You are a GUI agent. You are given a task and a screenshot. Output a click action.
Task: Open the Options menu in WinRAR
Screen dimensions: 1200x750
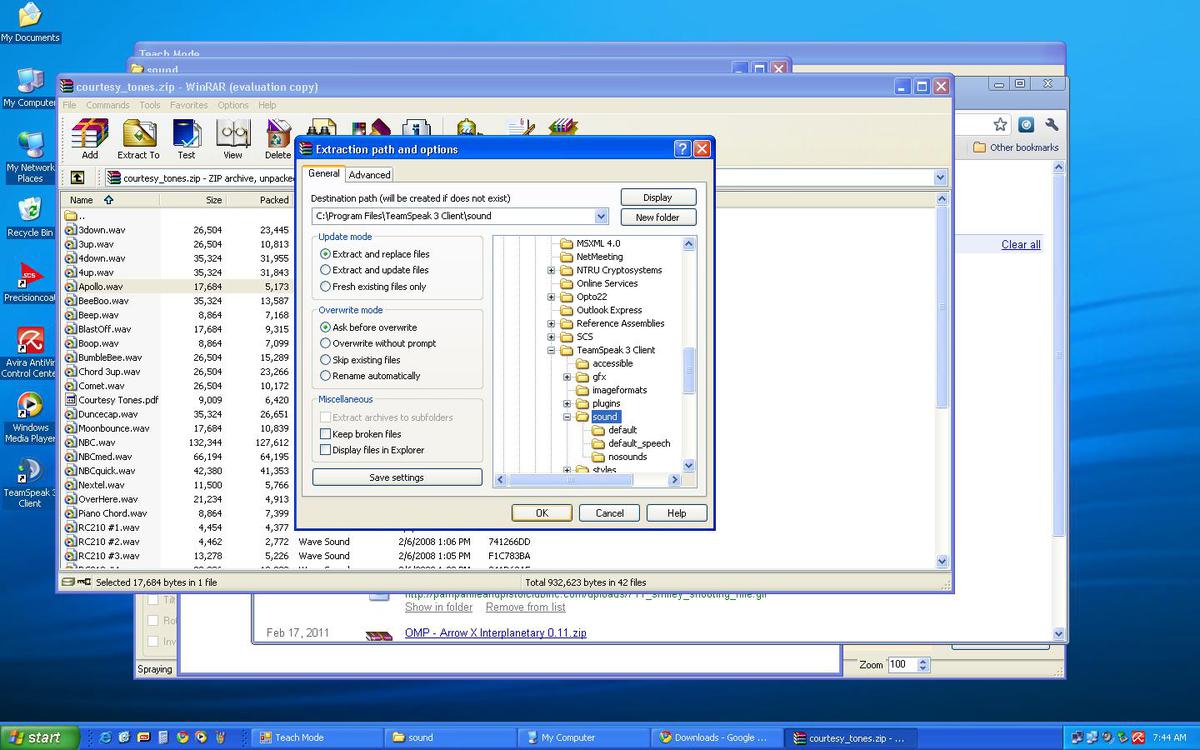(x=233, y=105)
